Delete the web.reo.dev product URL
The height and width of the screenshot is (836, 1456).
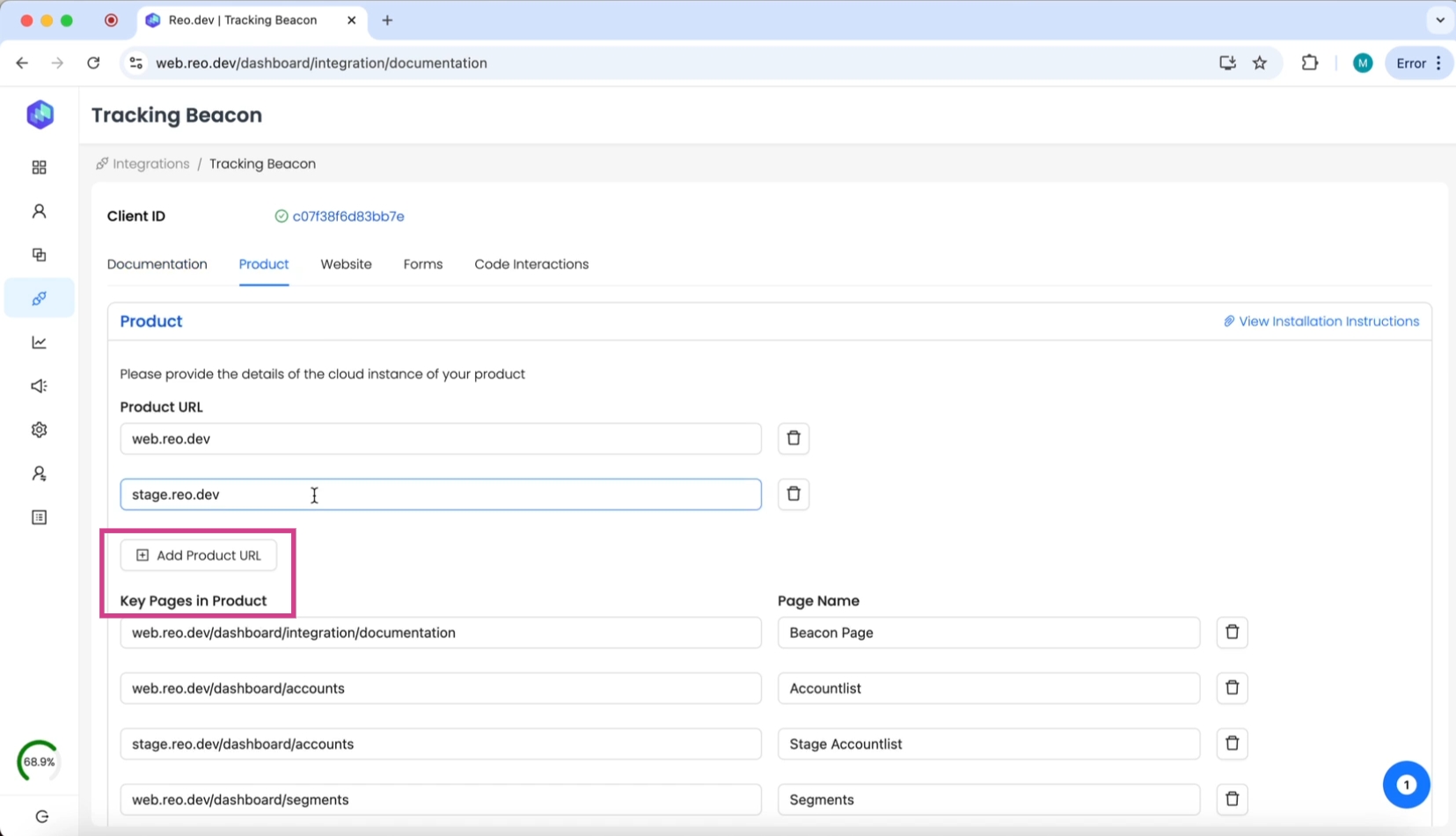click(x=793, y=438)
